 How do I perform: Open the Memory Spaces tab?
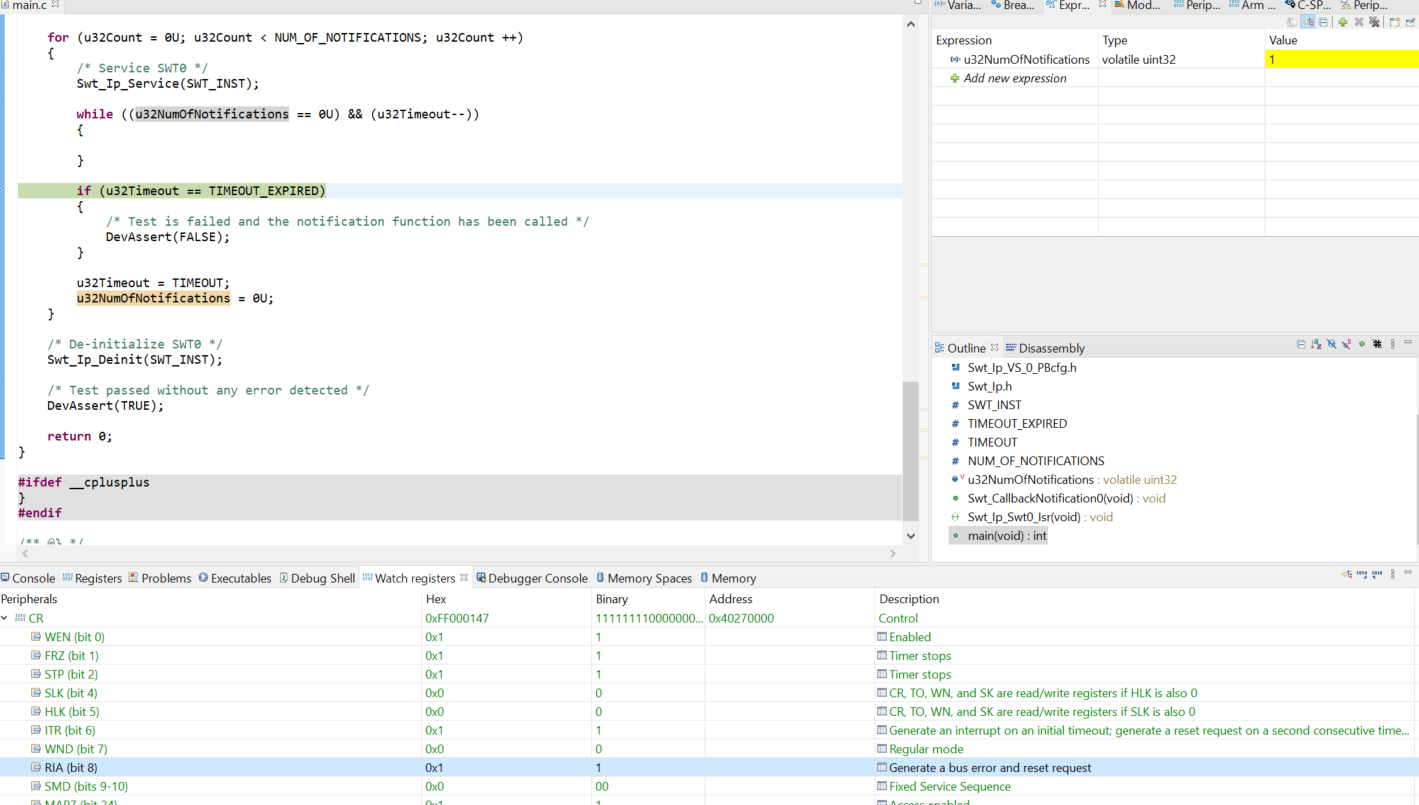[644, 578]
